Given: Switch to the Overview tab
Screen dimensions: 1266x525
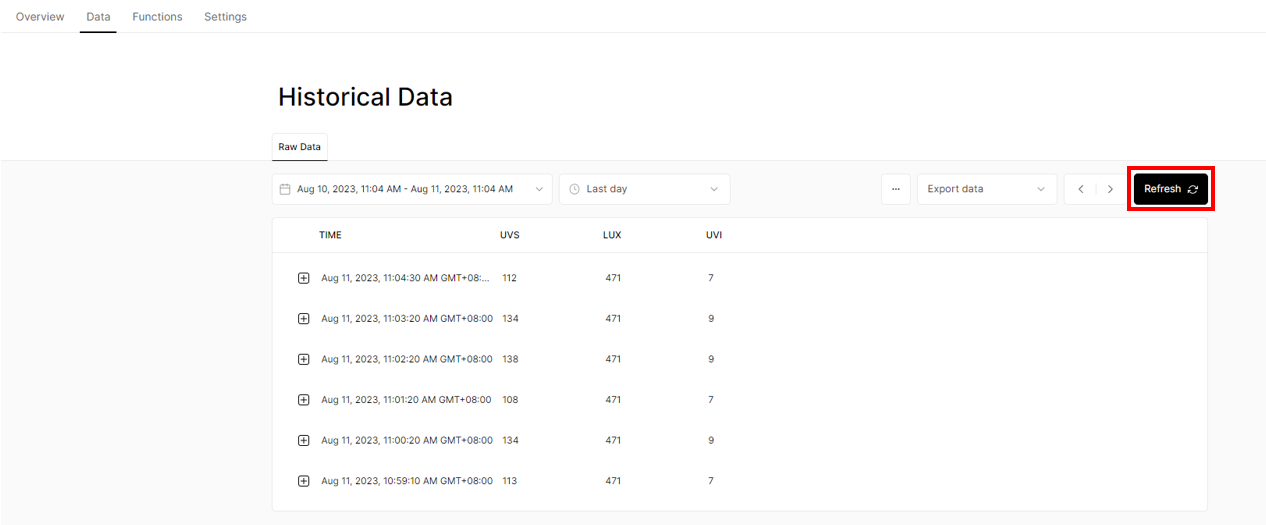Looking at the screenshot, I should point(40,17).
